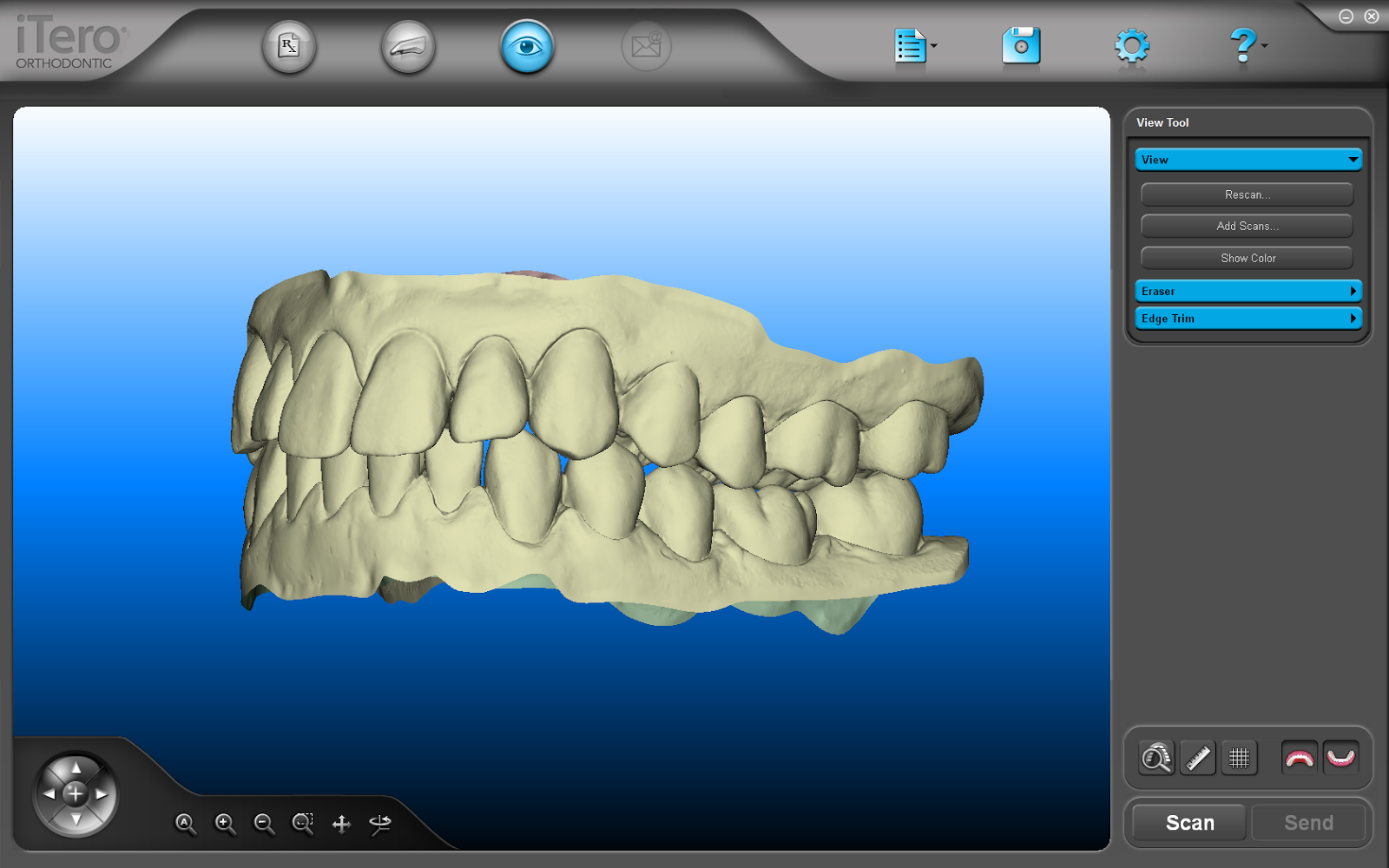Toggle lower jaw visibility
Image resolution: width=1389 pixels, height=868 pixels.
(x=1340, y=758)
